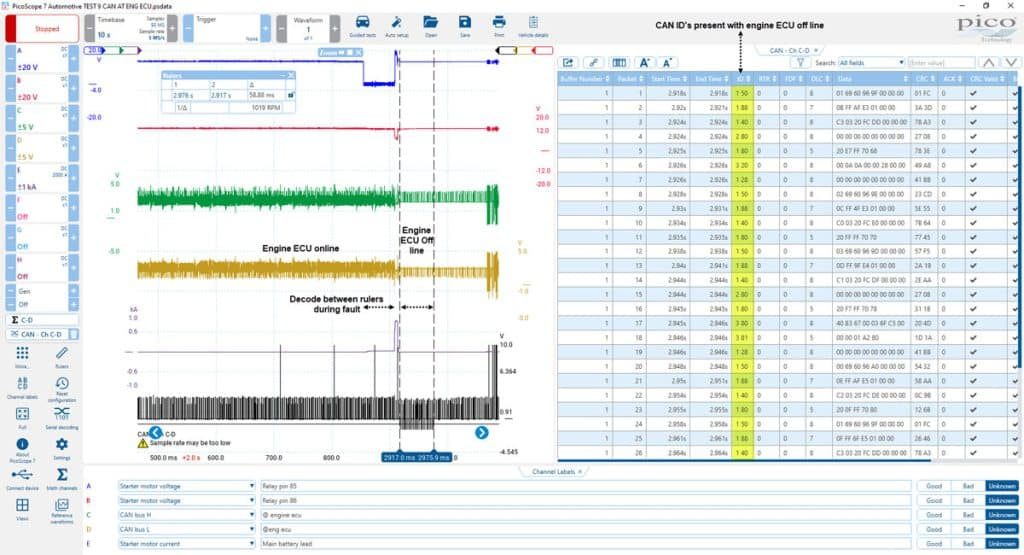This screenshot has width=1024, height=555.
Task: Close the CAN - Ch C-D tab
Action: tap(816, 50)
